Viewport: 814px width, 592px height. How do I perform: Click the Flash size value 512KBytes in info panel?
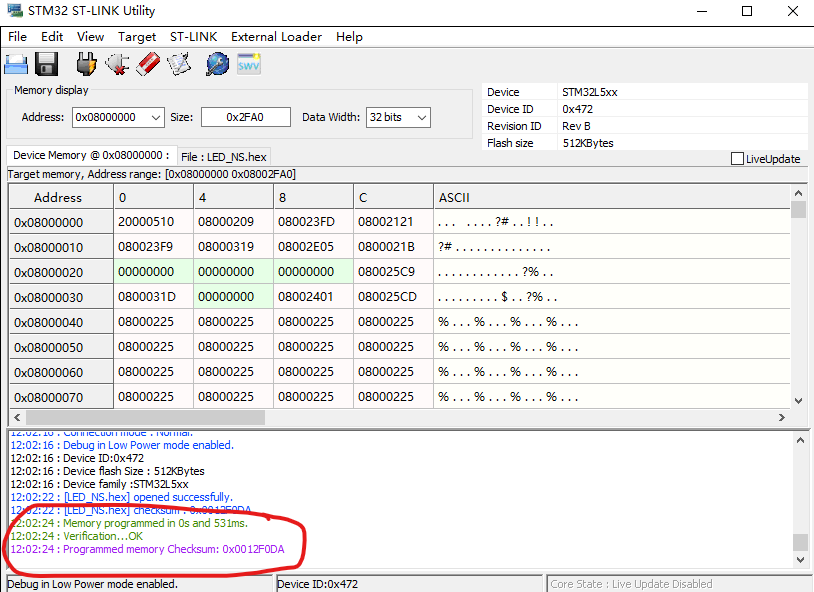point(588,143)
